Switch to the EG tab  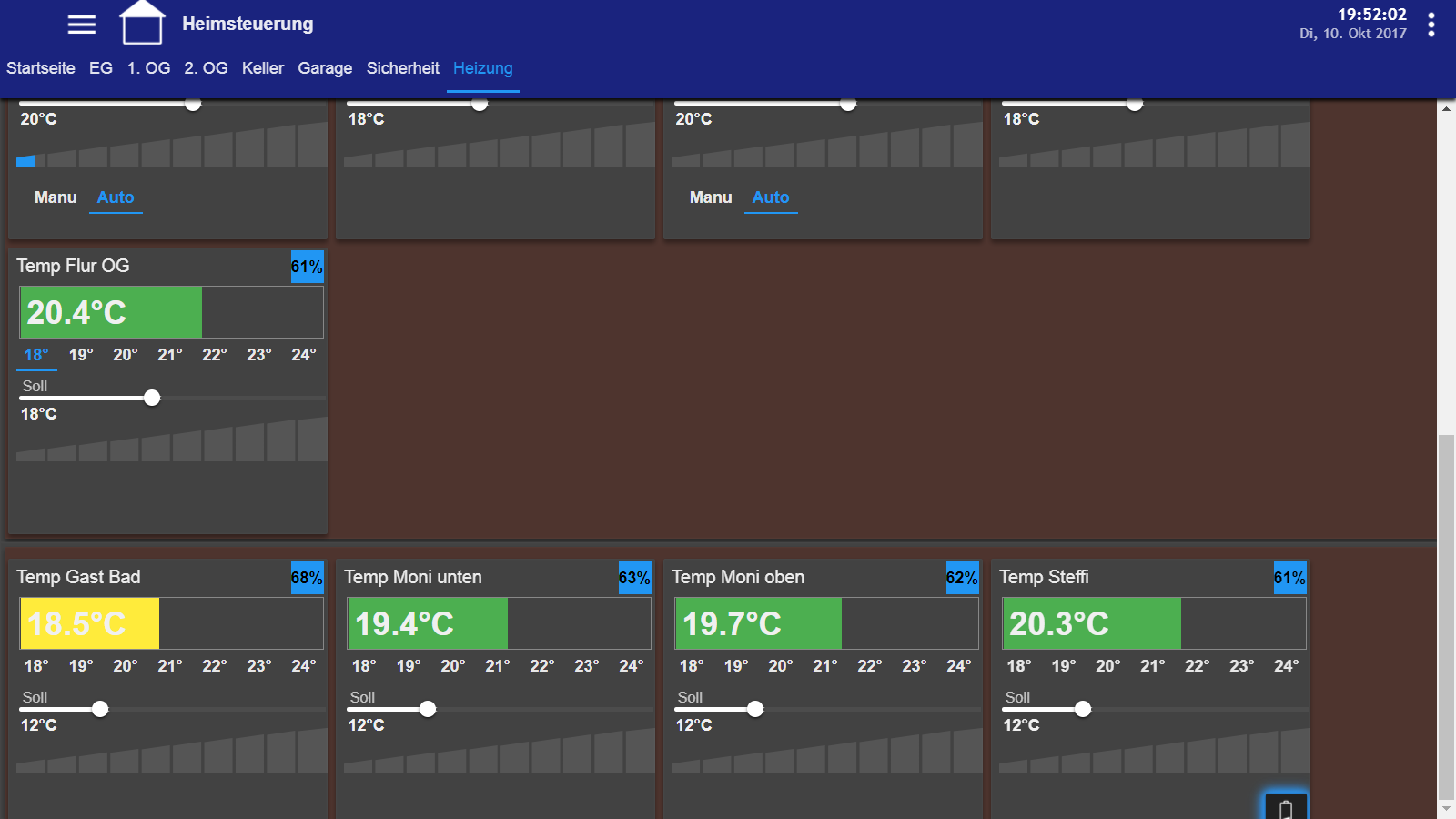[x=101, y=68]
